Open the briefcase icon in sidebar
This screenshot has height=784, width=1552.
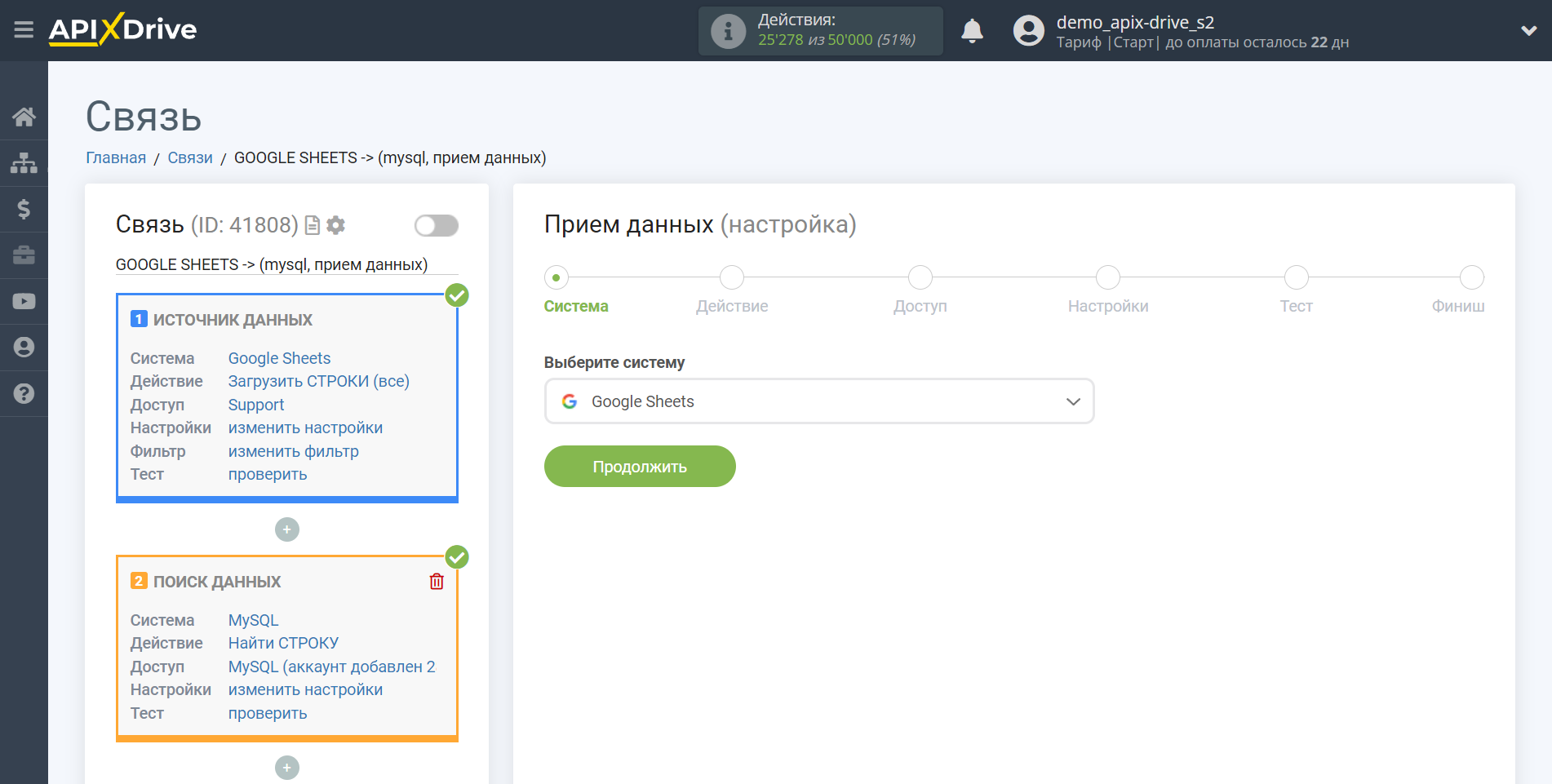coord(24,255)
